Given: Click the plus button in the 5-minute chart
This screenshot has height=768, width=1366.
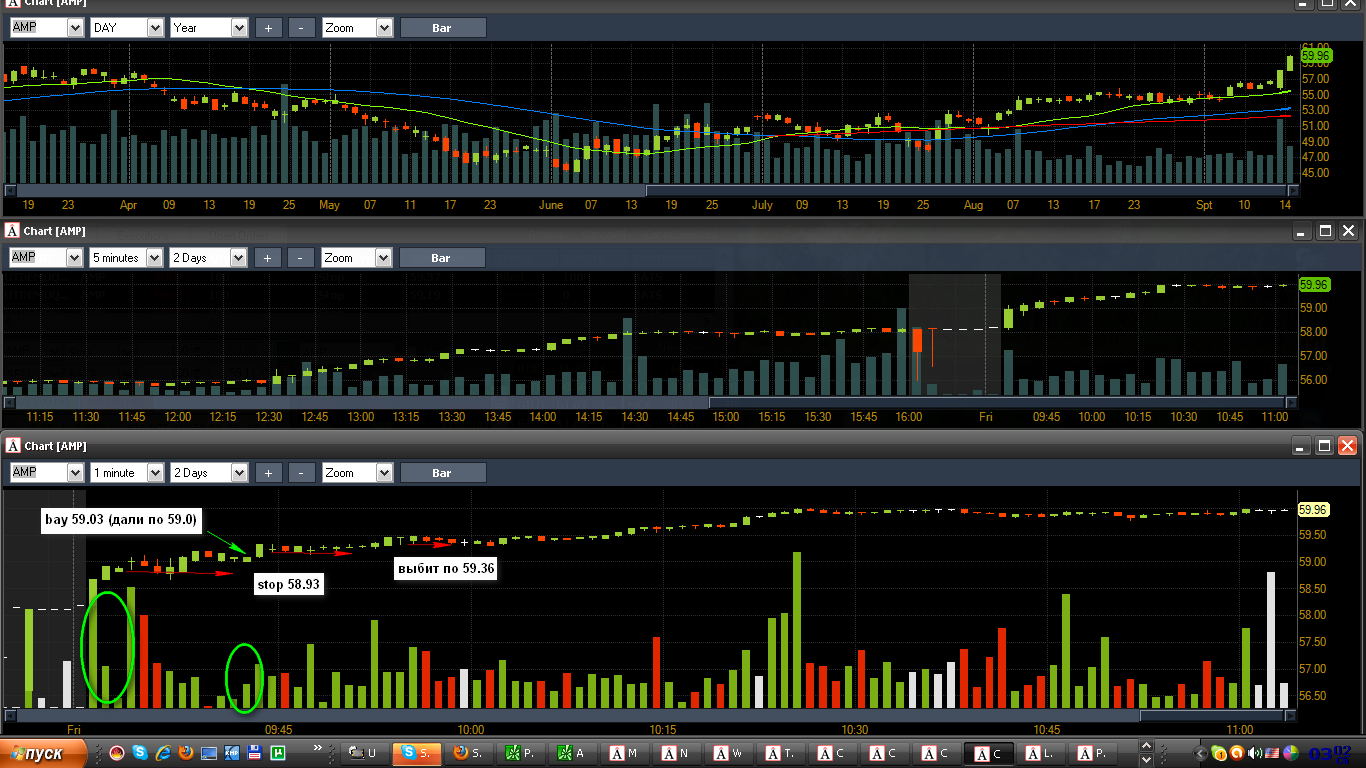Looking at the screenshot, I should [x=268, y=258].
